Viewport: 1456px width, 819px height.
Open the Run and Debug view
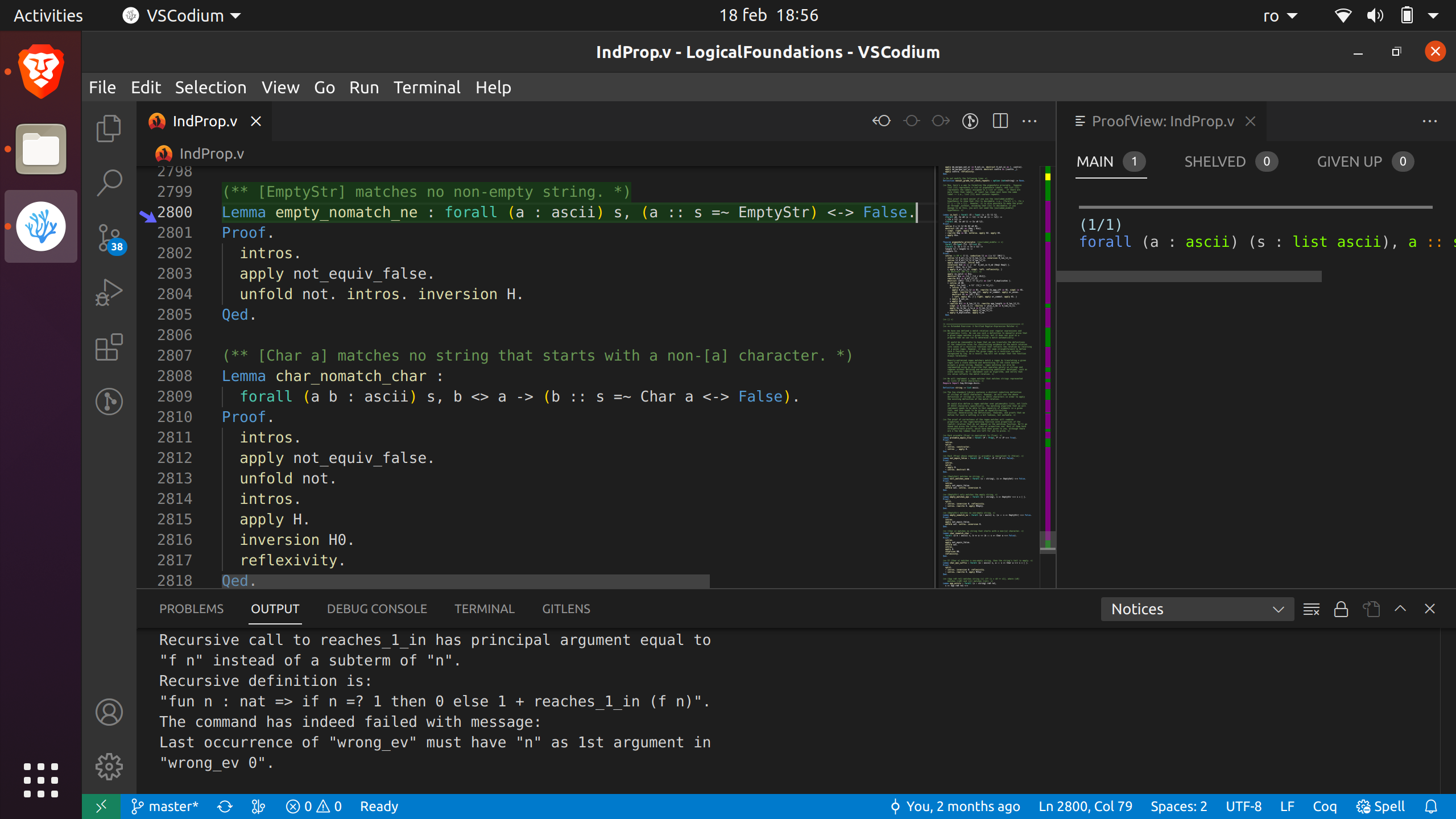coord(109,292)
